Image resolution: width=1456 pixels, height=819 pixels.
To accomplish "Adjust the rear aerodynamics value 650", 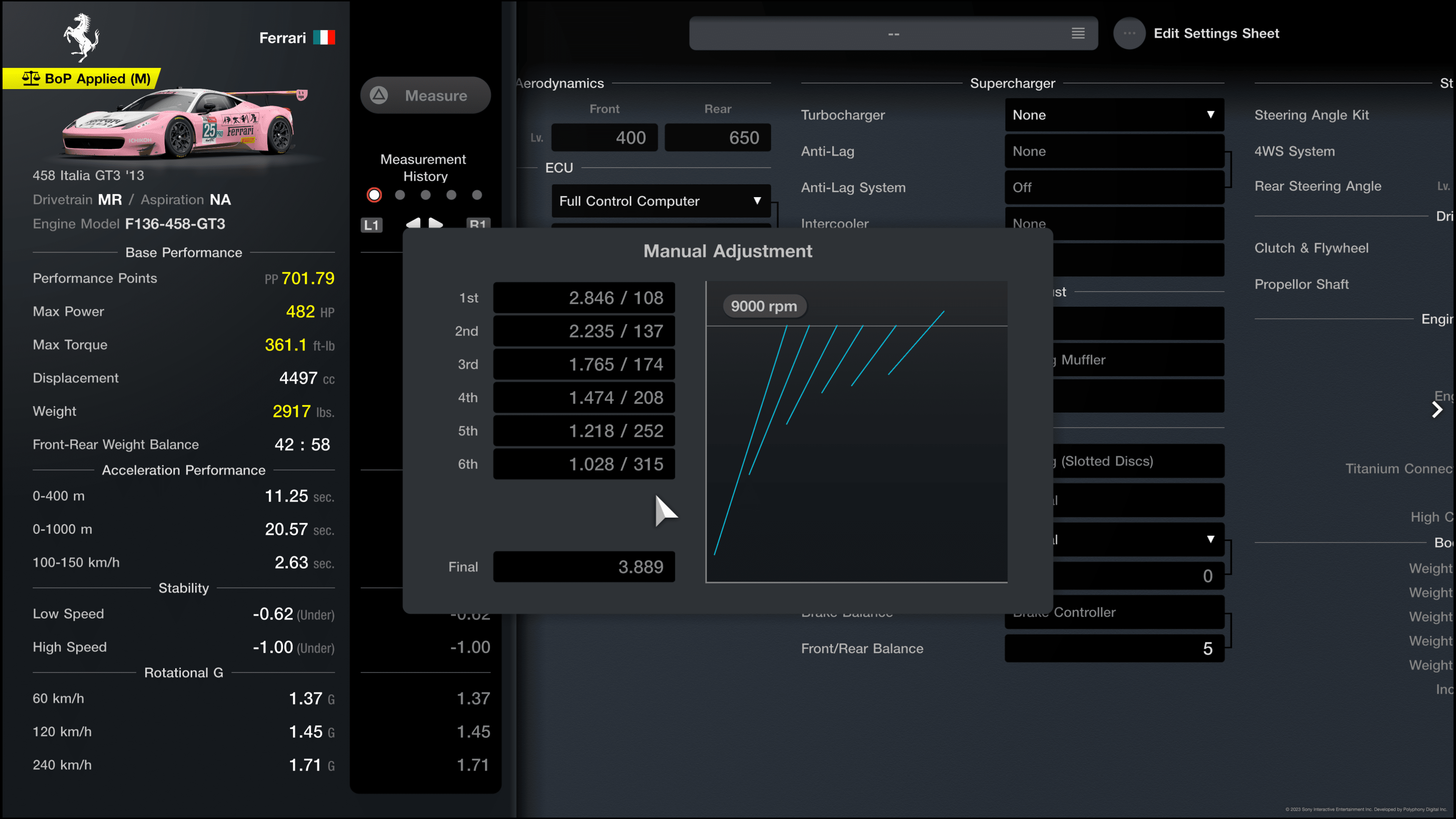I will tap(717, 137).
